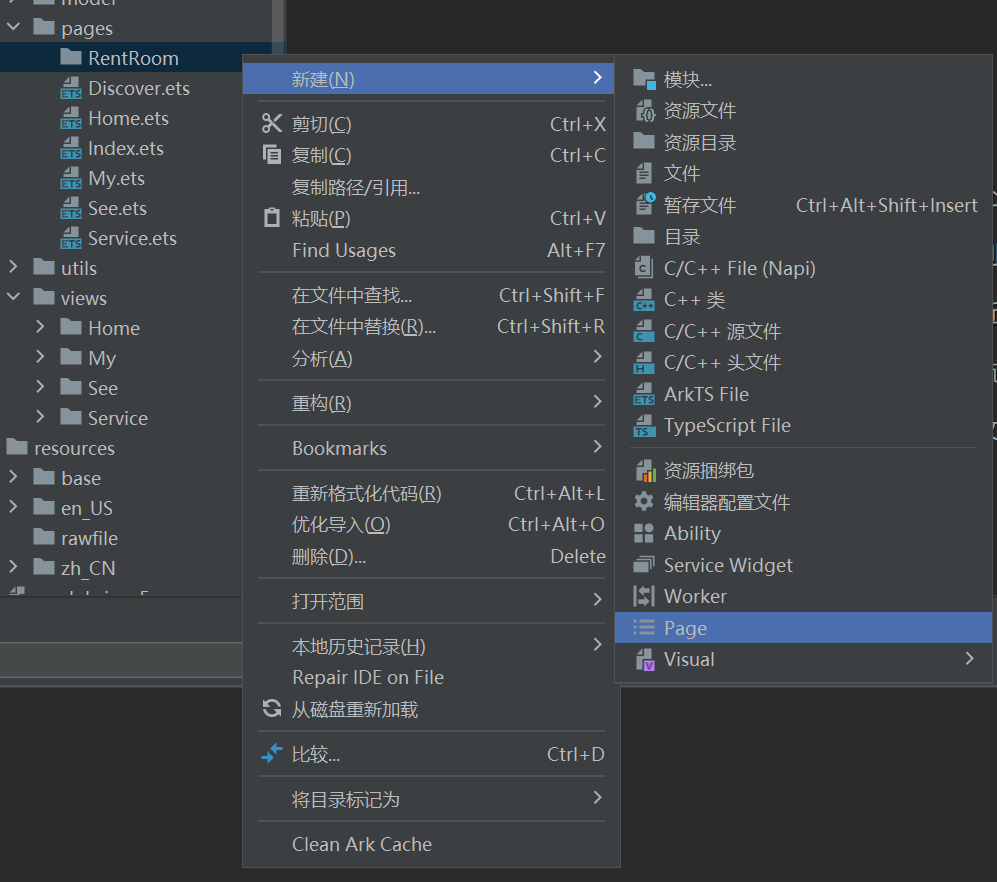The image size is (997, 882).
Task: Click the clipboard icon beside 粘贴(P)
Action: (x=272, y=217)
